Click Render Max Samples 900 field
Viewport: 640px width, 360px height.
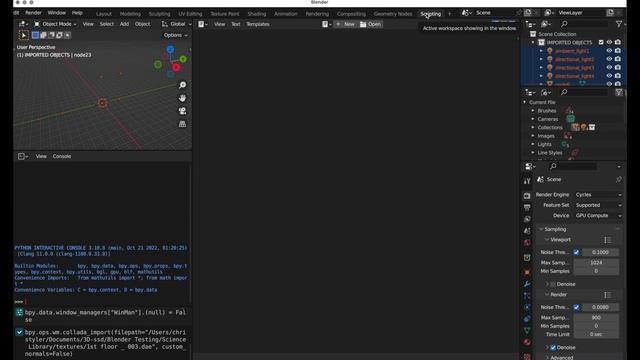tap(596, 318)
